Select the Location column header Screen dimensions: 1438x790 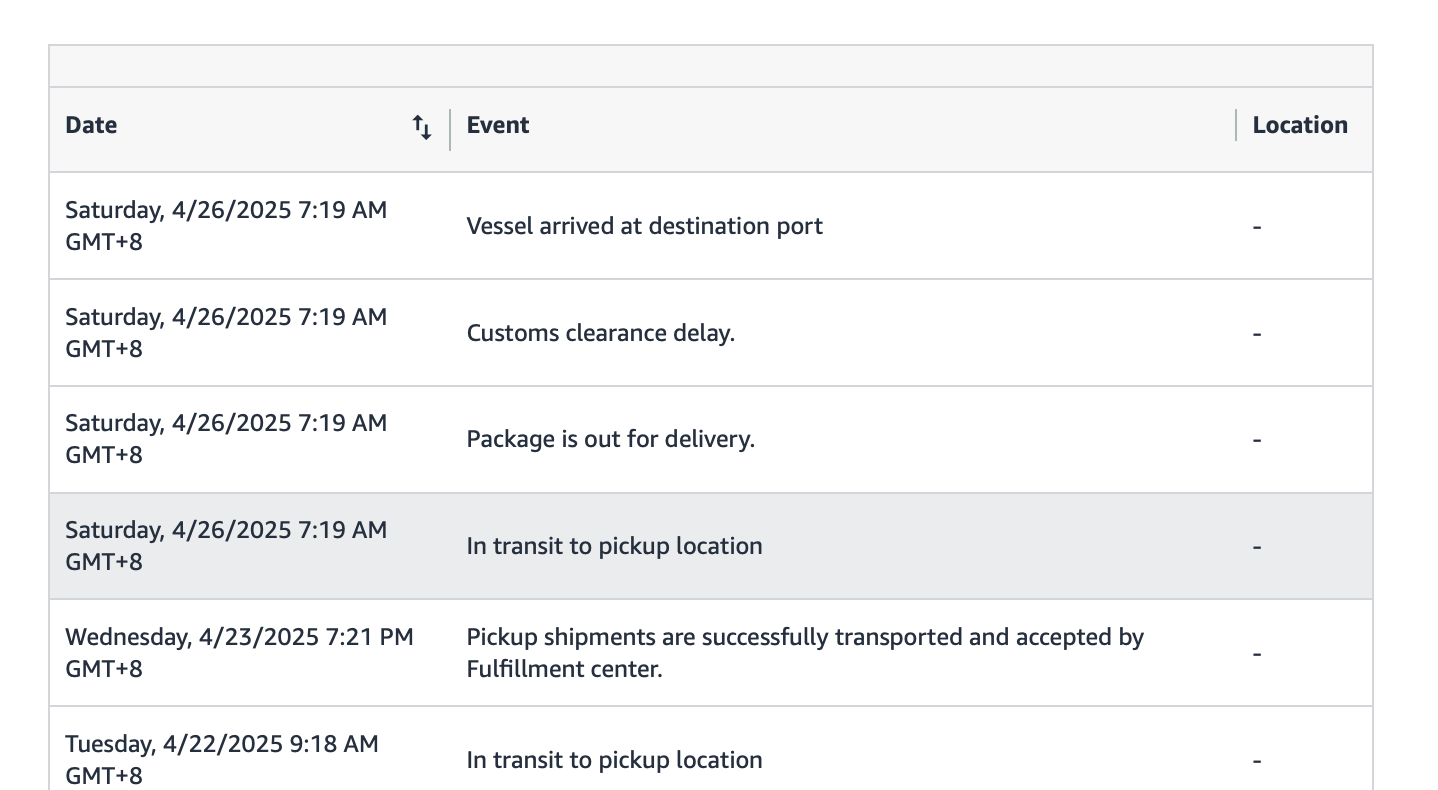(1300, 125)
